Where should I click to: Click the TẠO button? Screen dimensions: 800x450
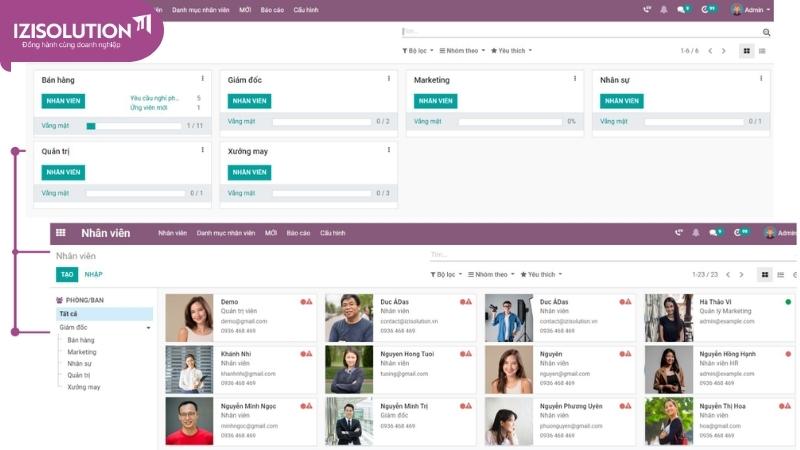[67, 274]
